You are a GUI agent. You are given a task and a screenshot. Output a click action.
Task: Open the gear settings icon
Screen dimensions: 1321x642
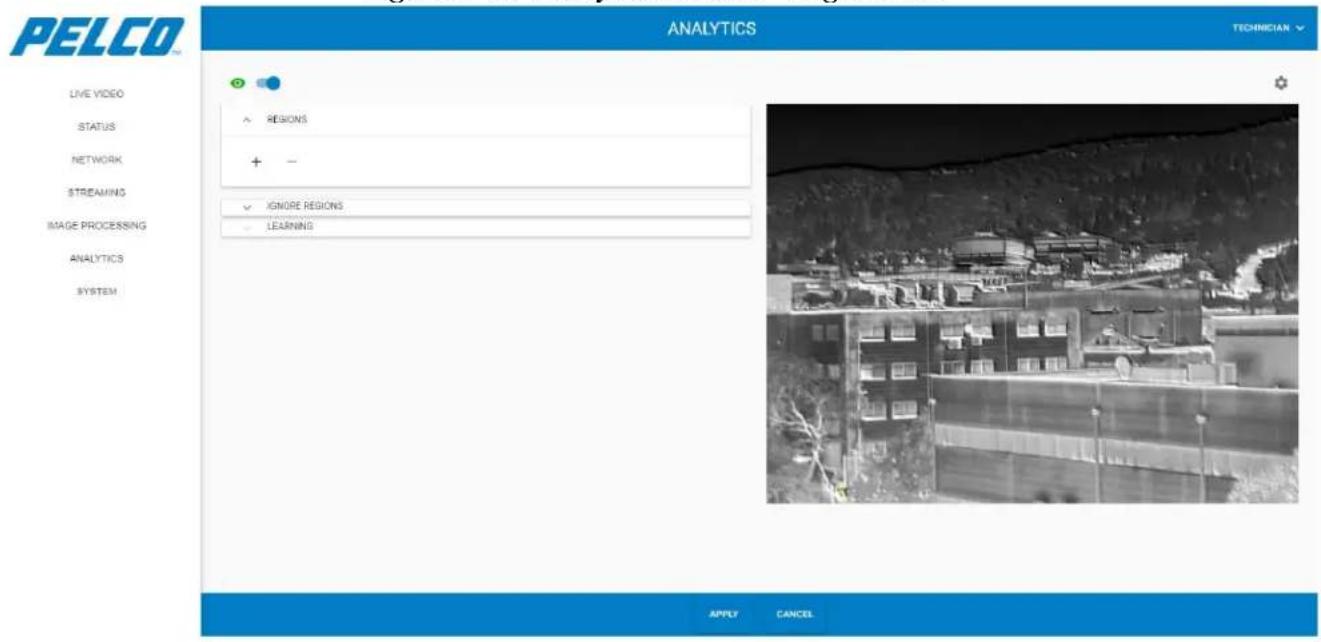coord(1280,83)
